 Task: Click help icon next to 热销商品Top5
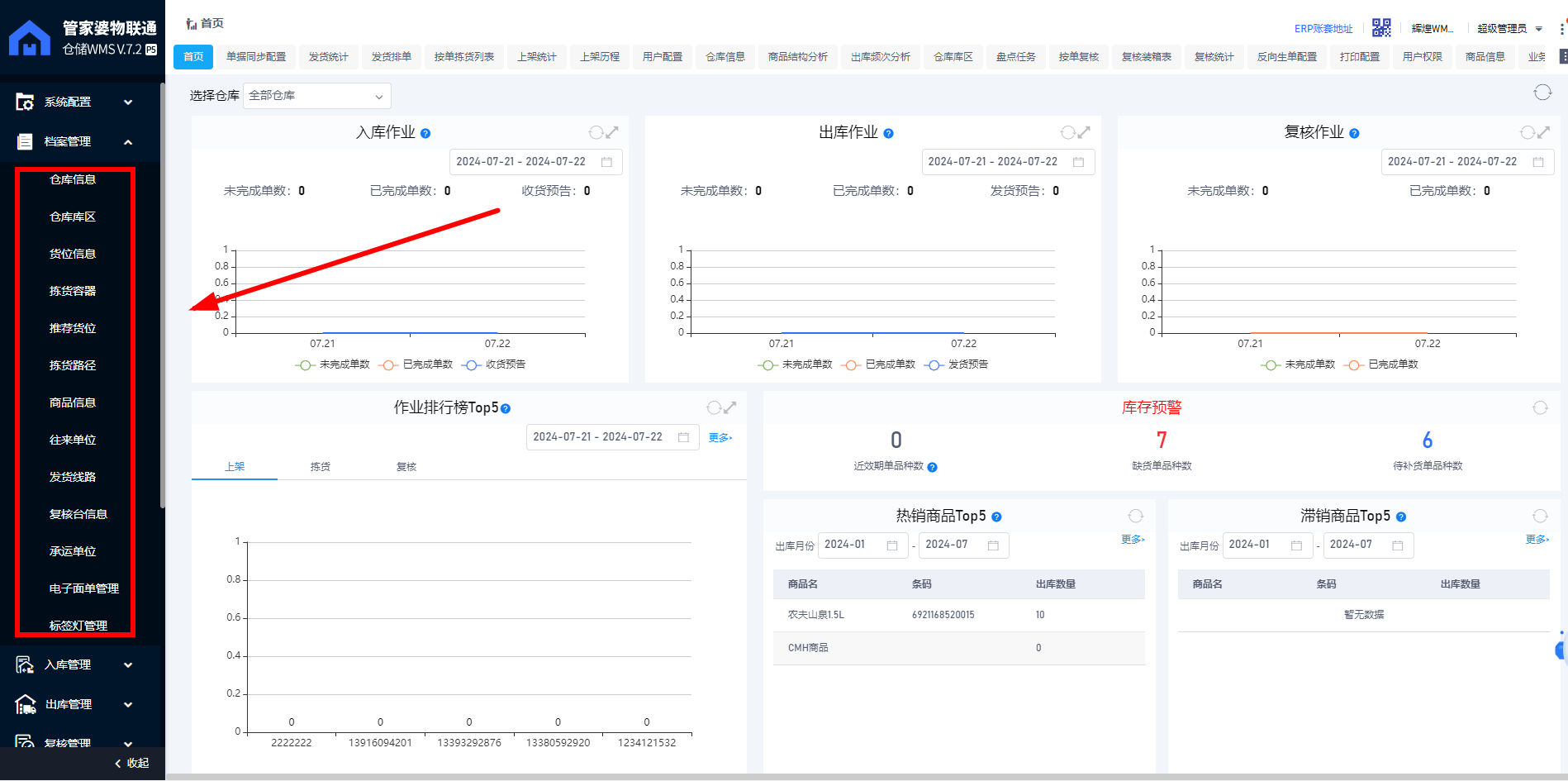click(996, 517)
